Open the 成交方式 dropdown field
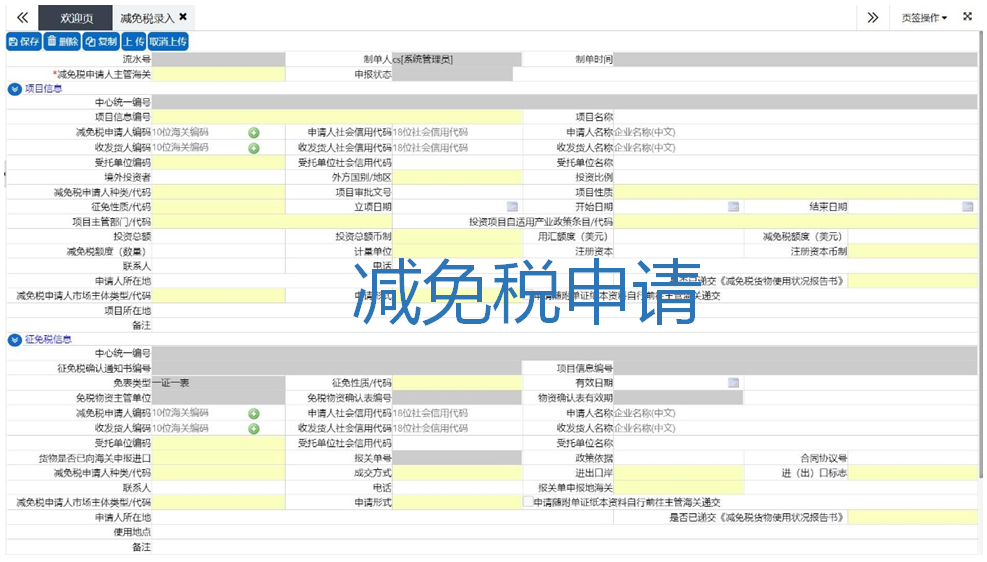Viewport: 987px width, 562px height. [x=457, y=473]
